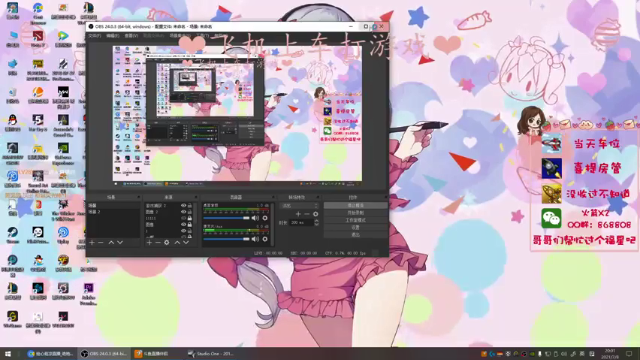Open OBS Settings from Controls panel

click(356, 227)
